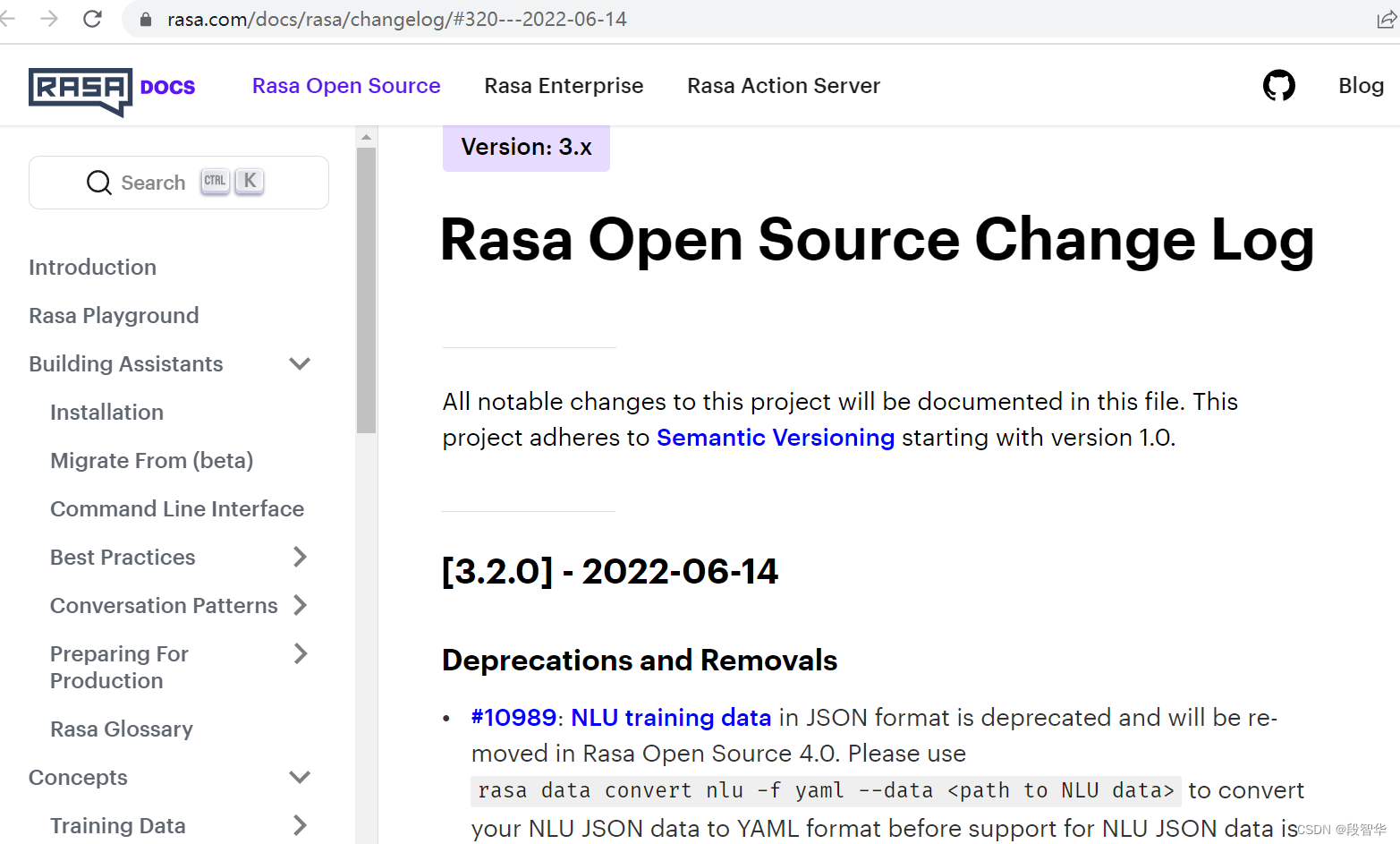Open the Command Line Interface page

coord(177,509)
